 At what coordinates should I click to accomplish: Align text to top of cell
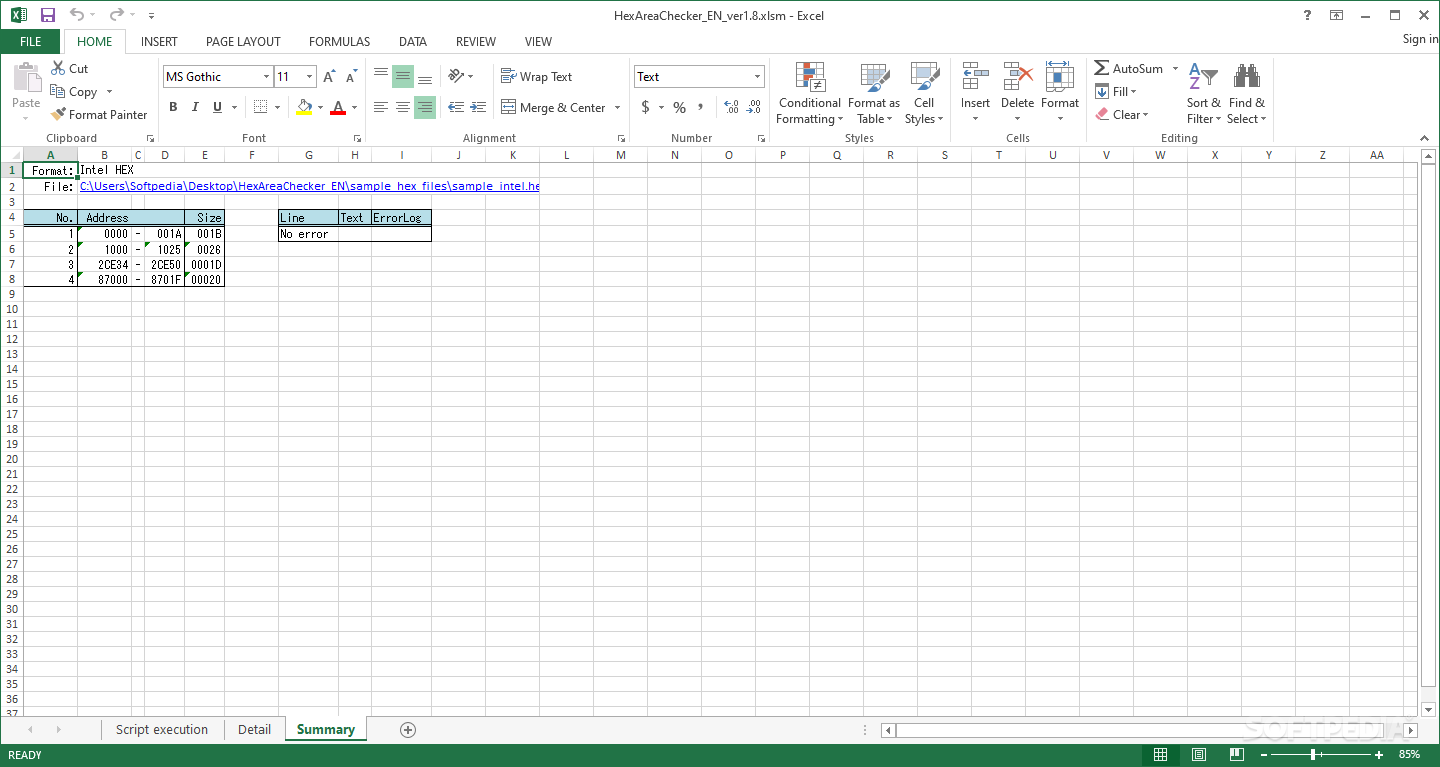(x=381, y=76)
